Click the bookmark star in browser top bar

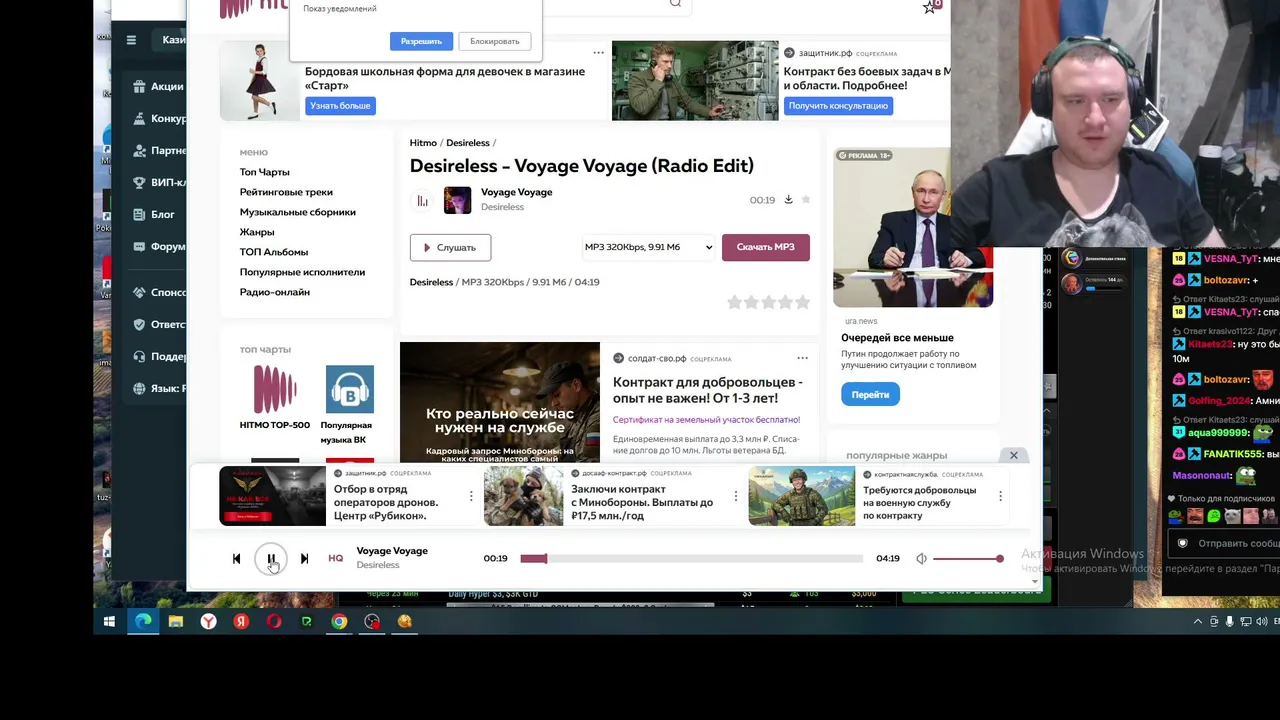click(929, 6)
